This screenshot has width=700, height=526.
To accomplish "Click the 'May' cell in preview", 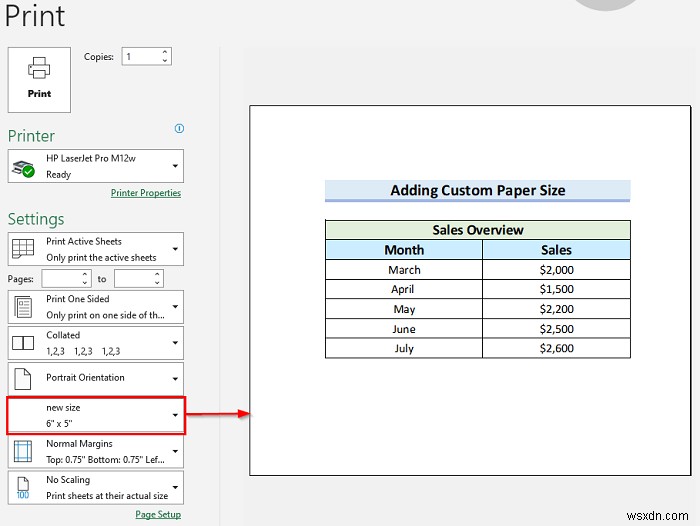I will (404, 309).
